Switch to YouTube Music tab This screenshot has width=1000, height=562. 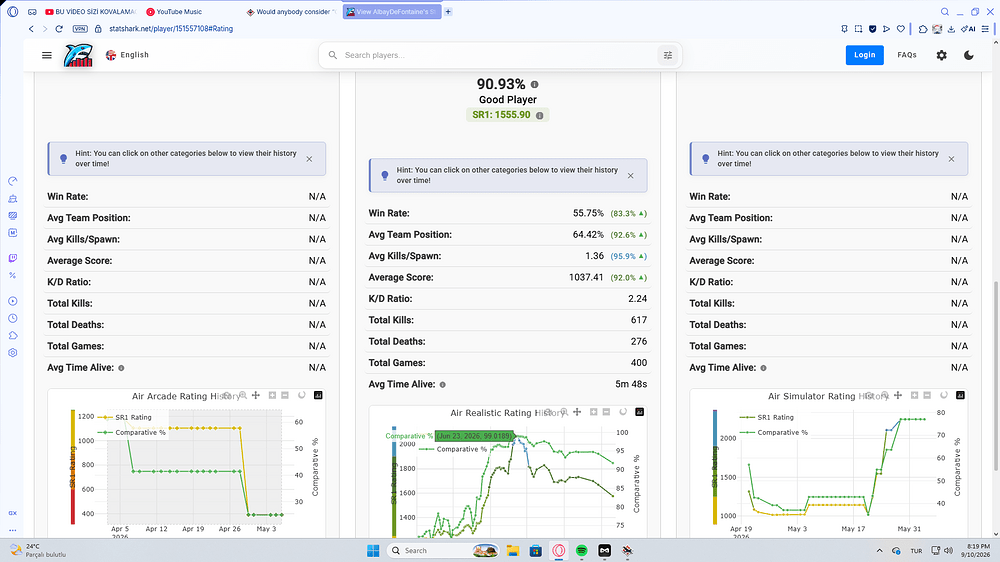pos(174,11)
